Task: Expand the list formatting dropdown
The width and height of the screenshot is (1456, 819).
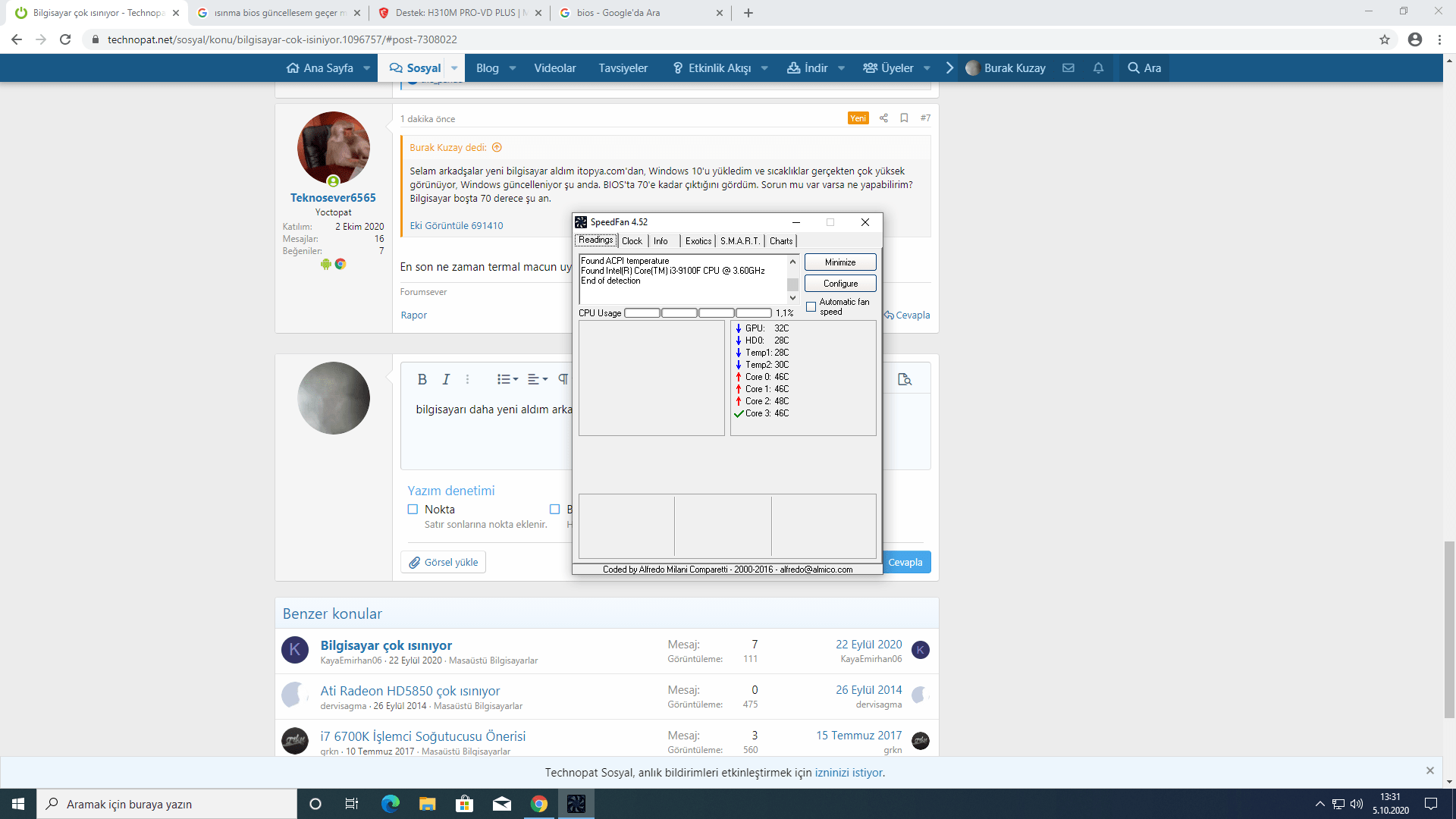Action: [507, 379]
